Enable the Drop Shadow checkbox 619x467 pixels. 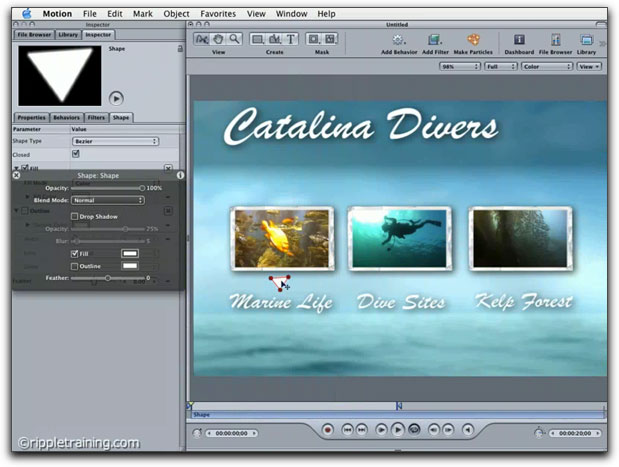[75, 216]
